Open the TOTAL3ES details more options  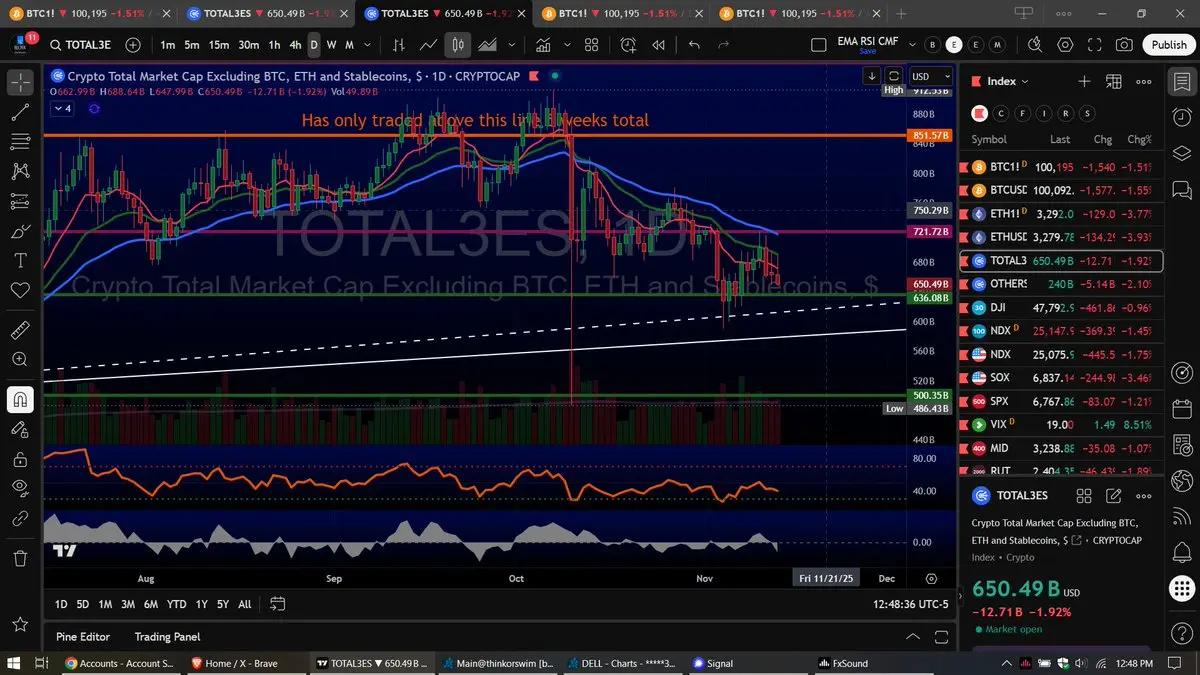pyautogui.click(x=1144, y=495)
